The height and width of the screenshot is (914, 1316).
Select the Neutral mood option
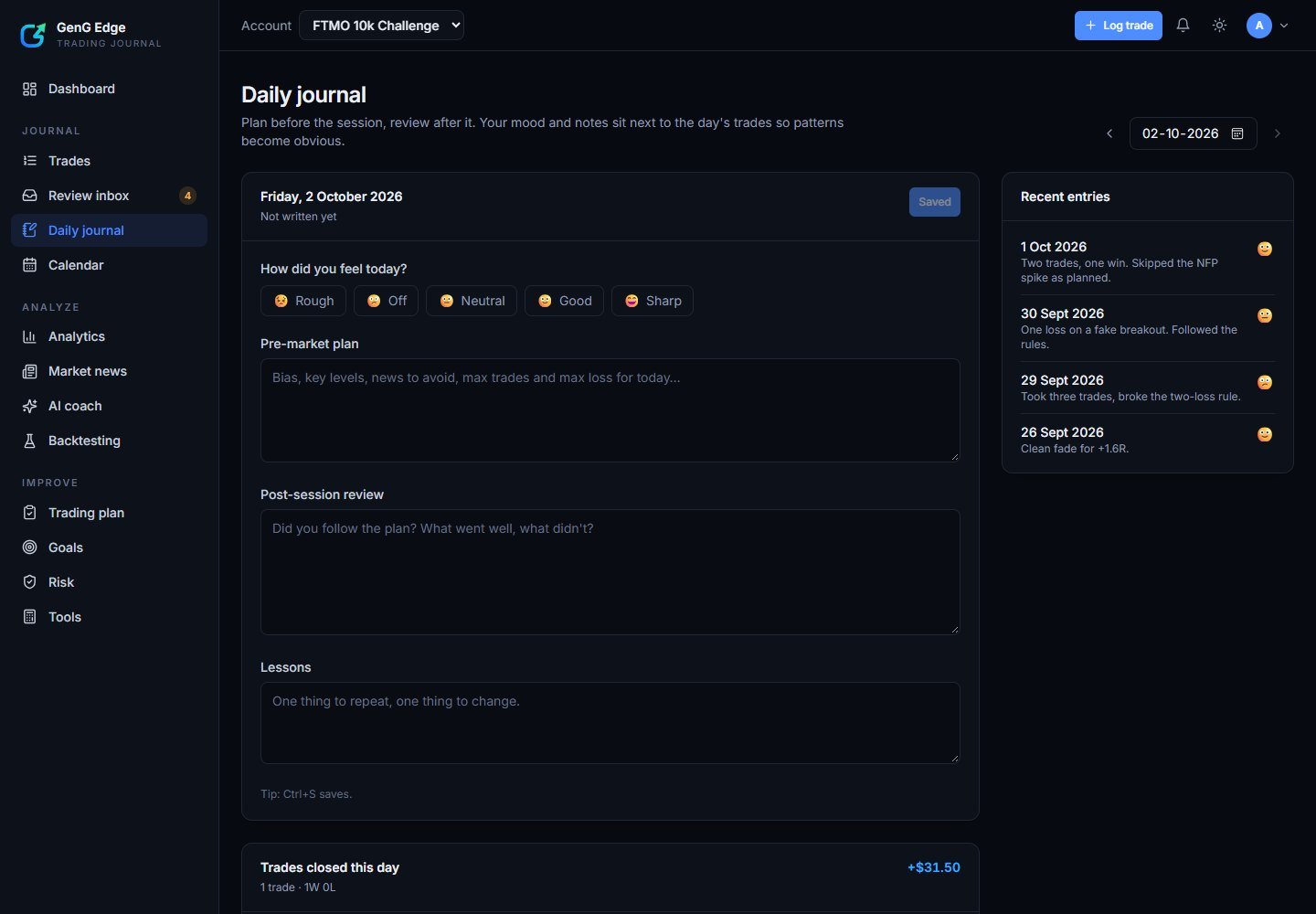pos(472,301)
